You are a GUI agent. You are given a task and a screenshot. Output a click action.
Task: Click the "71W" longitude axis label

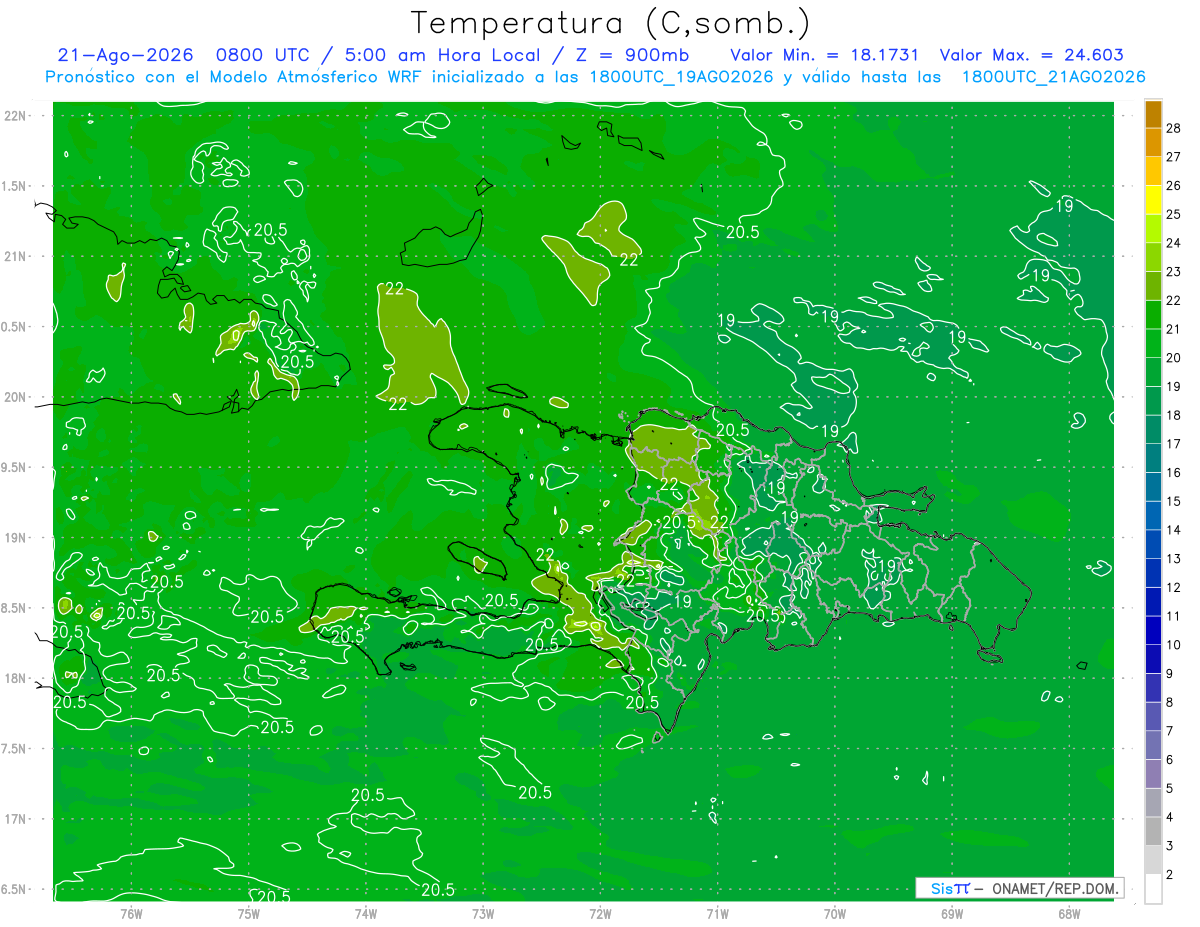(x=717, y=913)
